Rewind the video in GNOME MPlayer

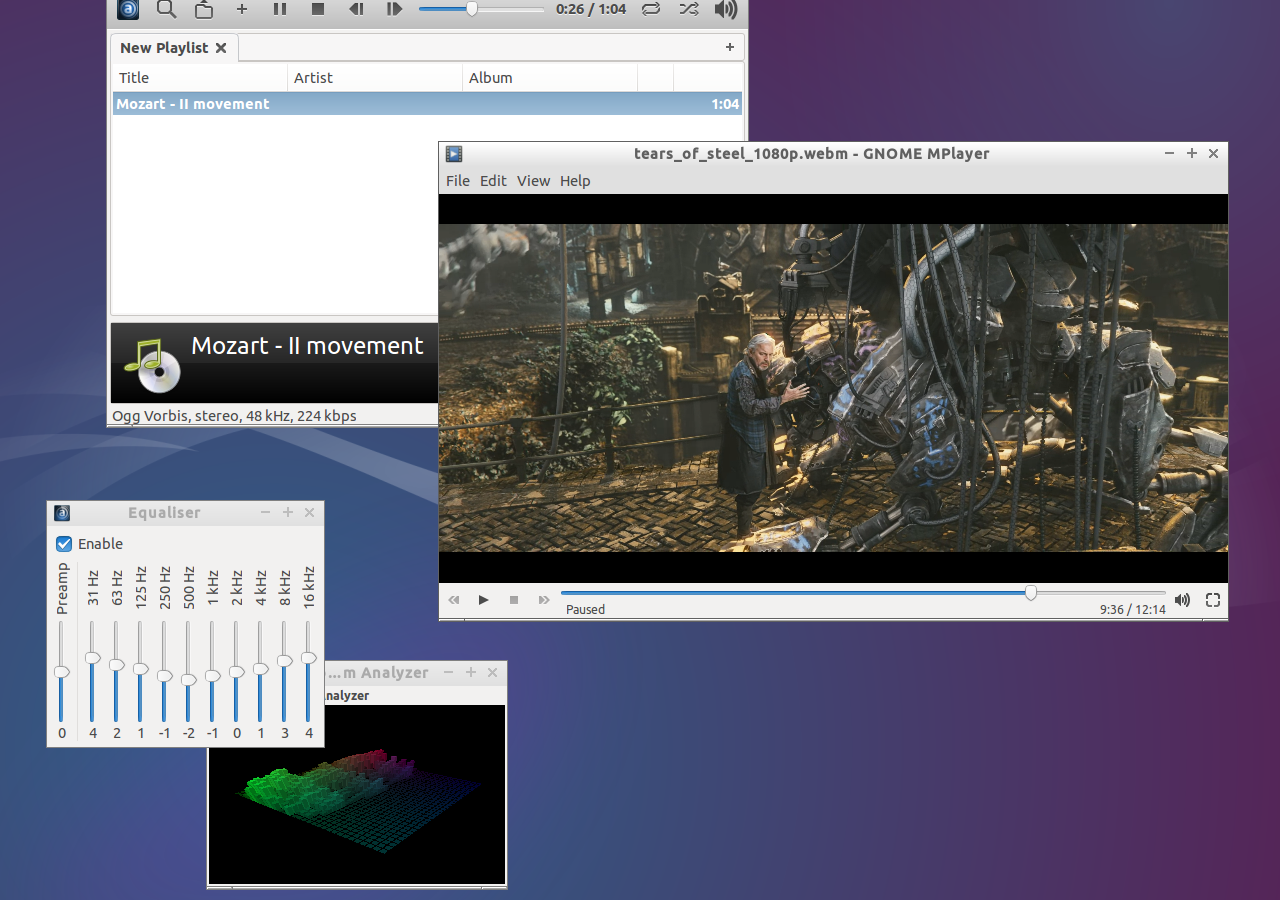454,600
